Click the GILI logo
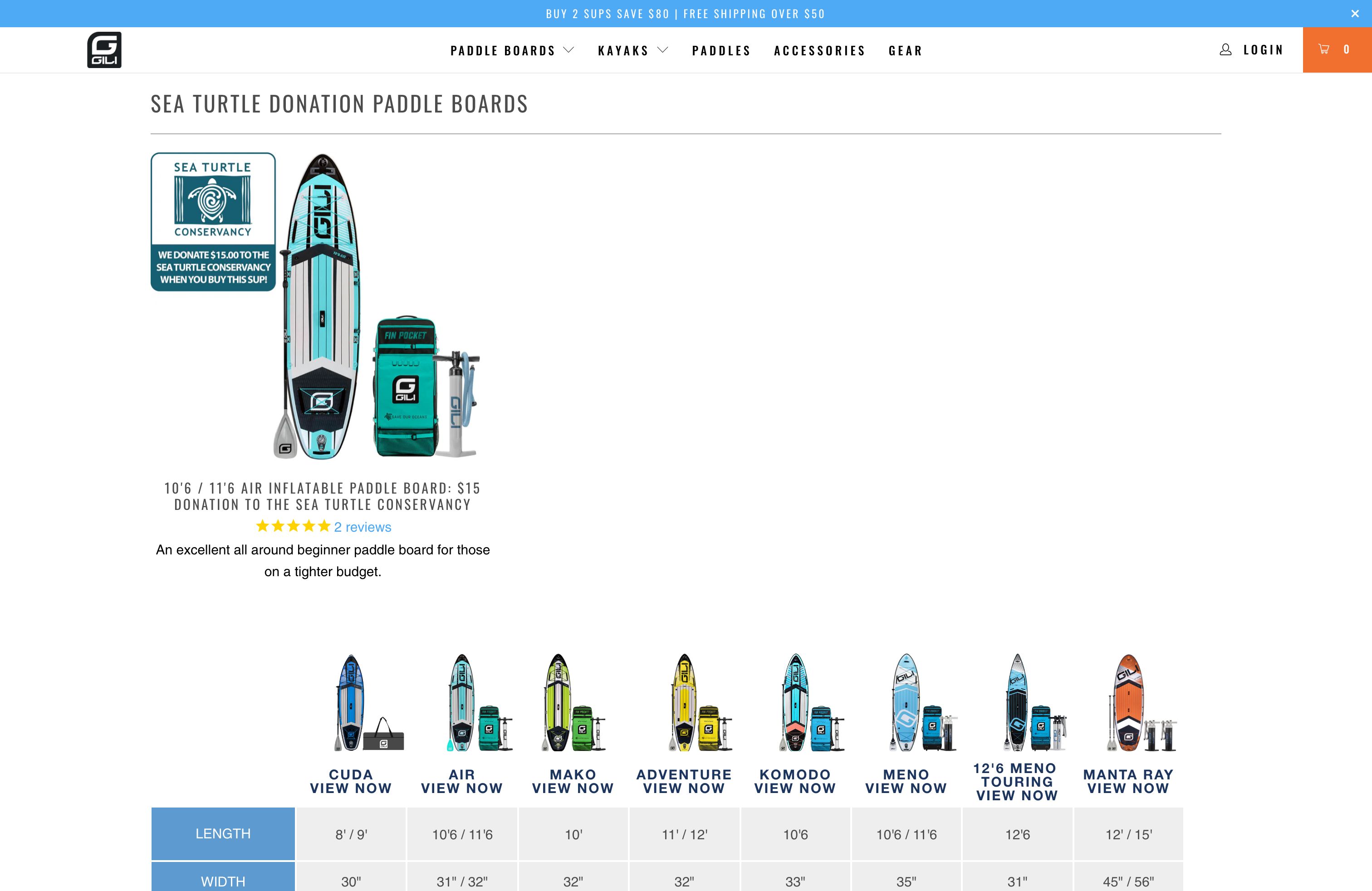 pos(104,49)
